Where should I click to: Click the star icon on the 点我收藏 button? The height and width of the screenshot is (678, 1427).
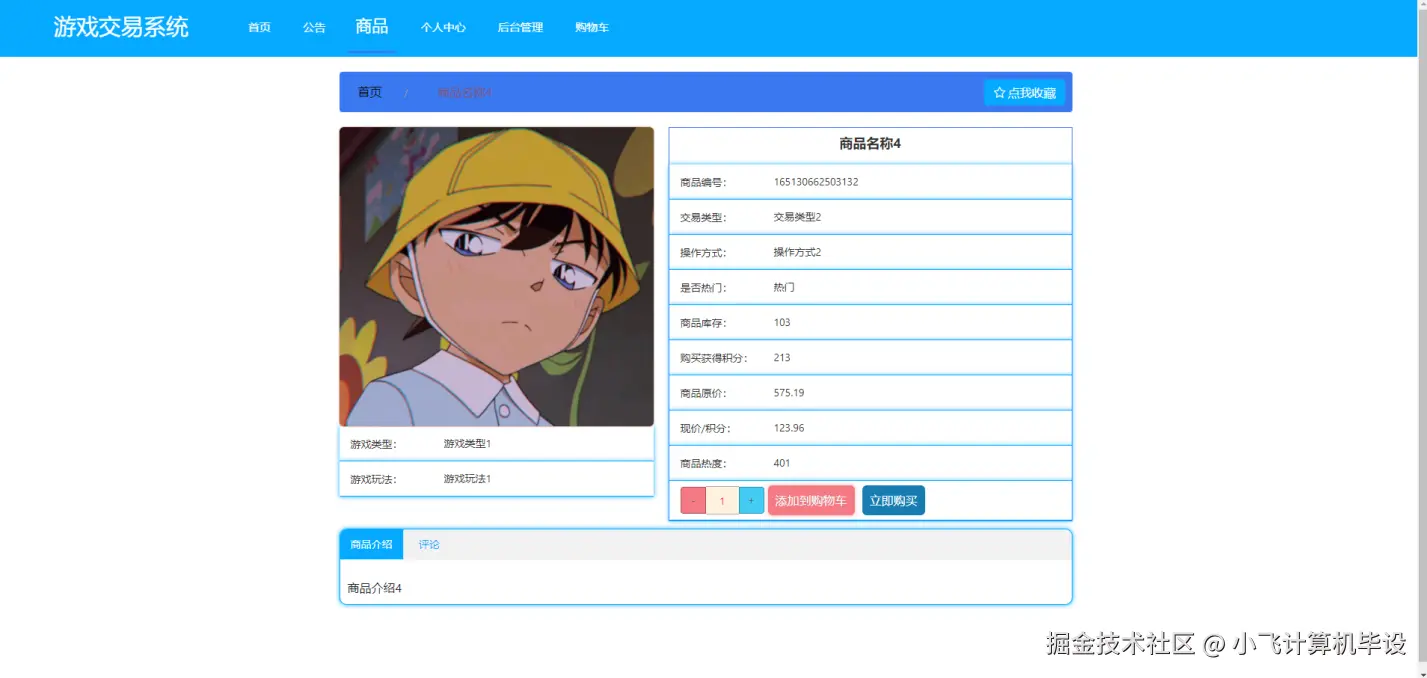pyautogui.click(x=999, y=92)
